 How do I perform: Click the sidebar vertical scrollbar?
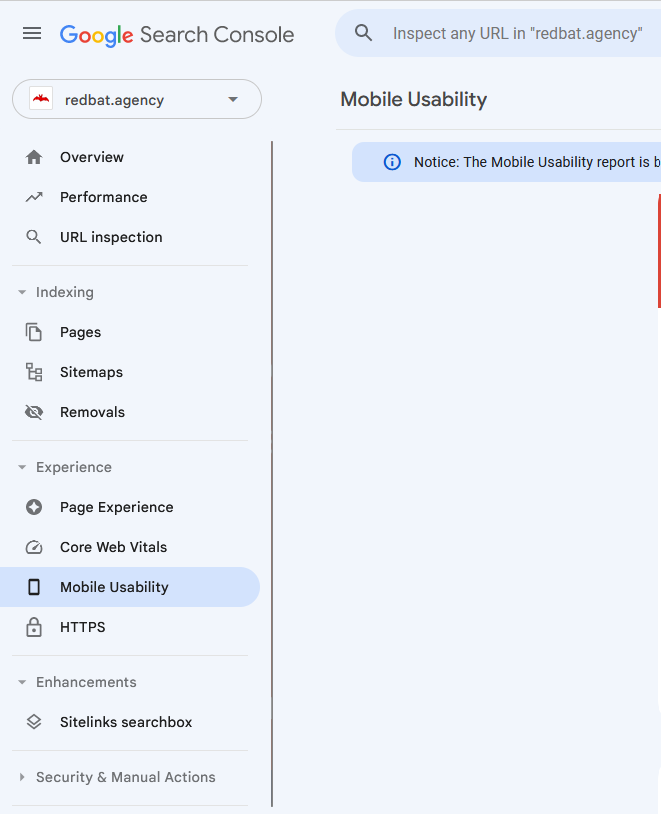pyautogui.click(x=272, y=474)
